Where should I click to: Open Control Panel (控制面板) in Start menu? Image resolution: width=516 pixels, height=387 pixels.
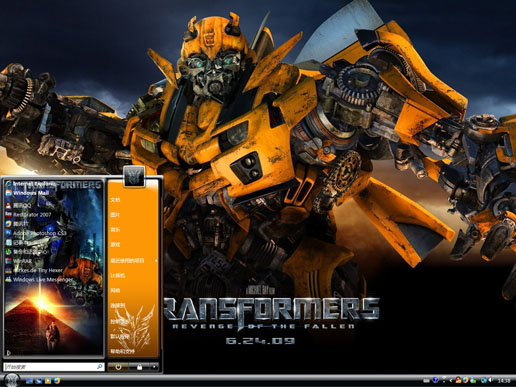click(120, 321)
